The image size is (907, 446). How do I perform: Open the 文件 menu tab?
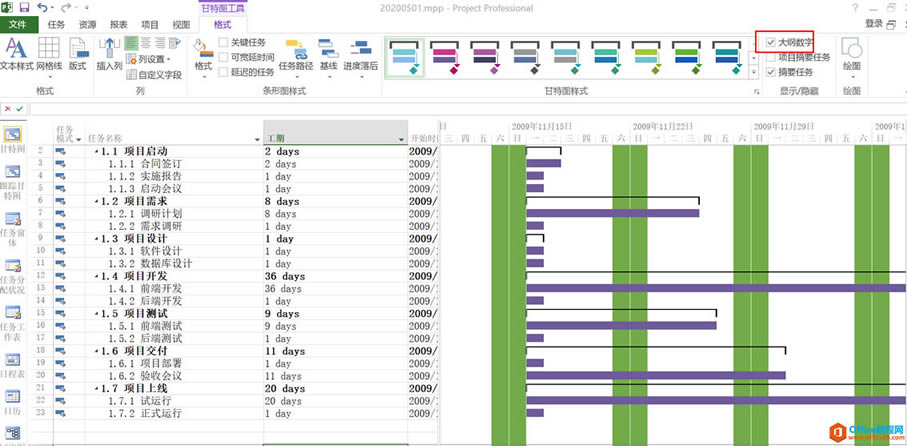coord(17,24)
